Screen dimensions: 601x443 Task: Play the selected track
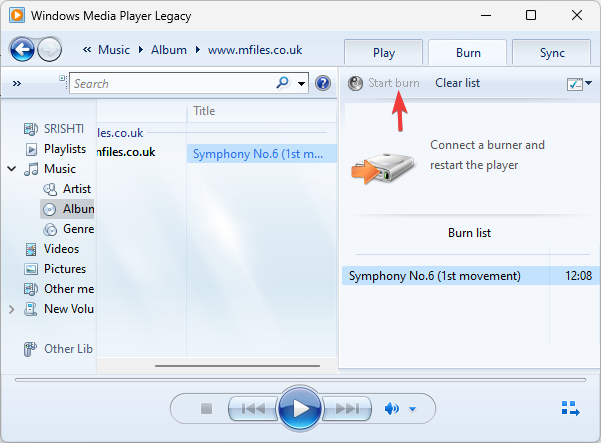pyautogui.click(x=300, y=409)
